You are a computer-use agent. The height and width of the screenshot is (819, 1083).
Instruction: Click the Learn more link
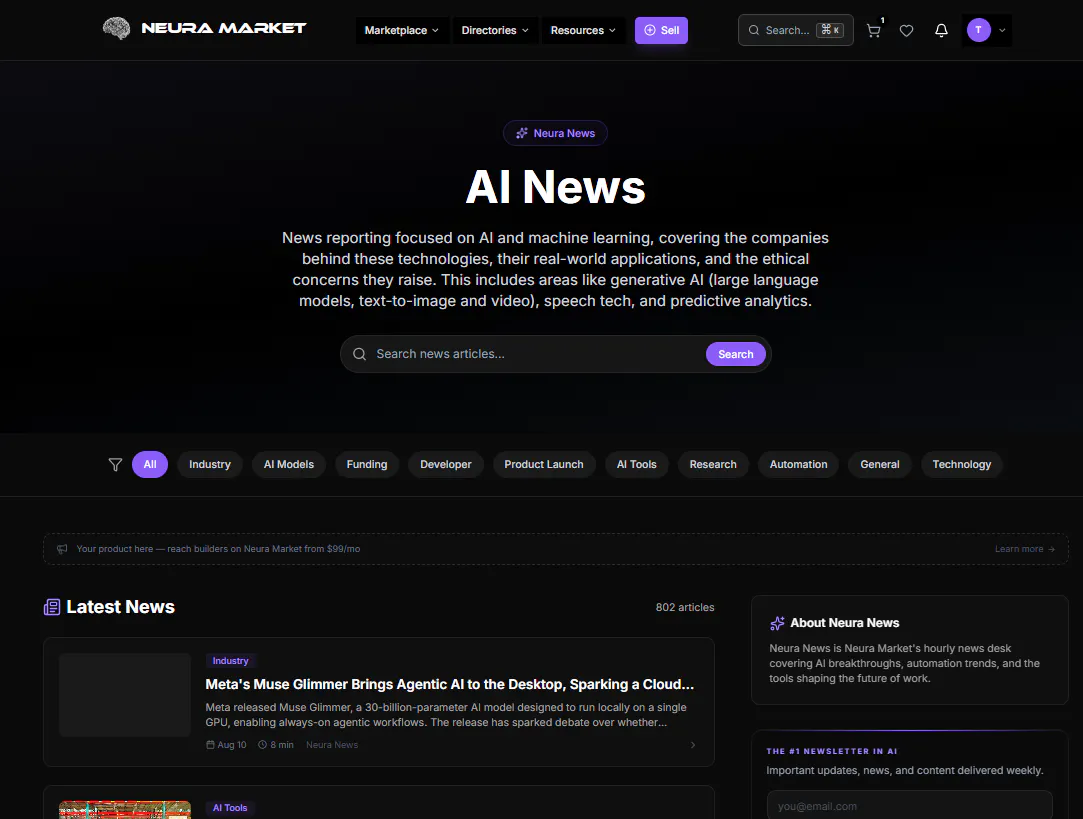1025,549
